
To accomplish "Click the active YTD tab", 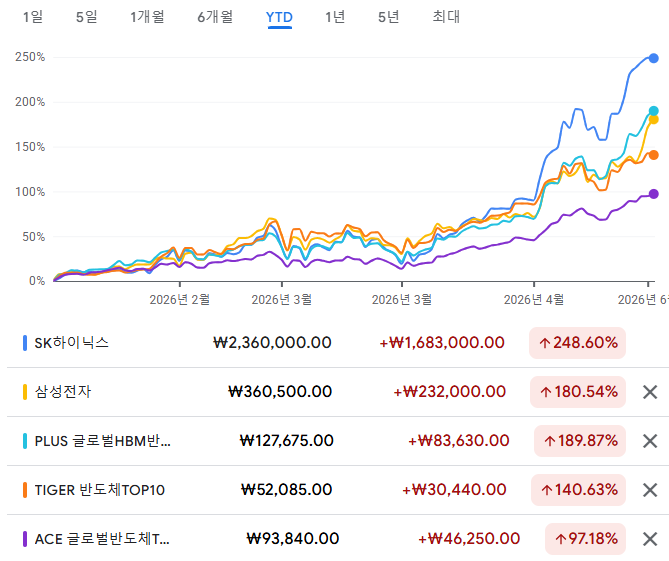I will tap(279, 17).
